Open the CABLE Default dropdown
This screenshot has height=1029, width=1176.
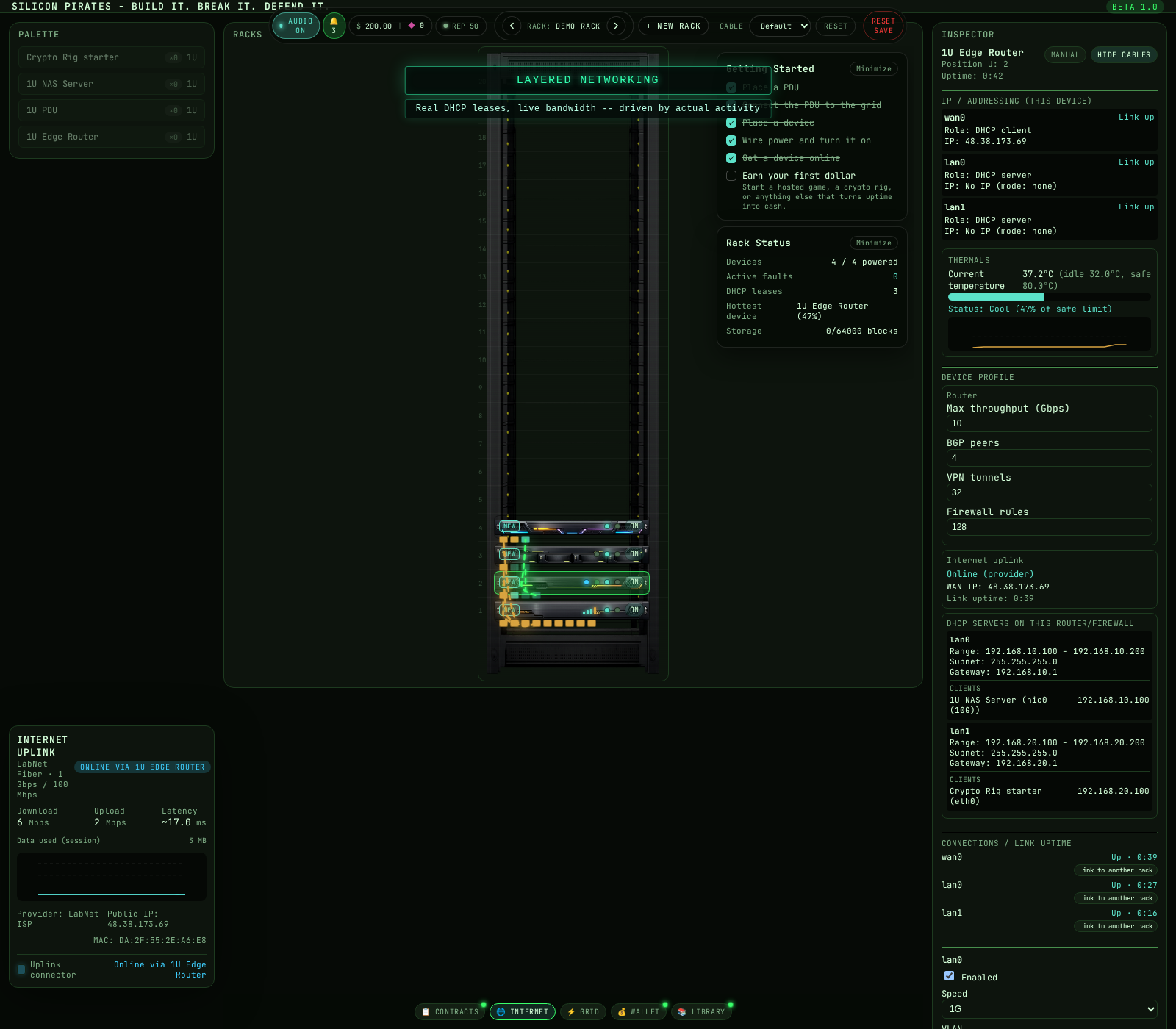pyautogui.click(x=780, y=26)
